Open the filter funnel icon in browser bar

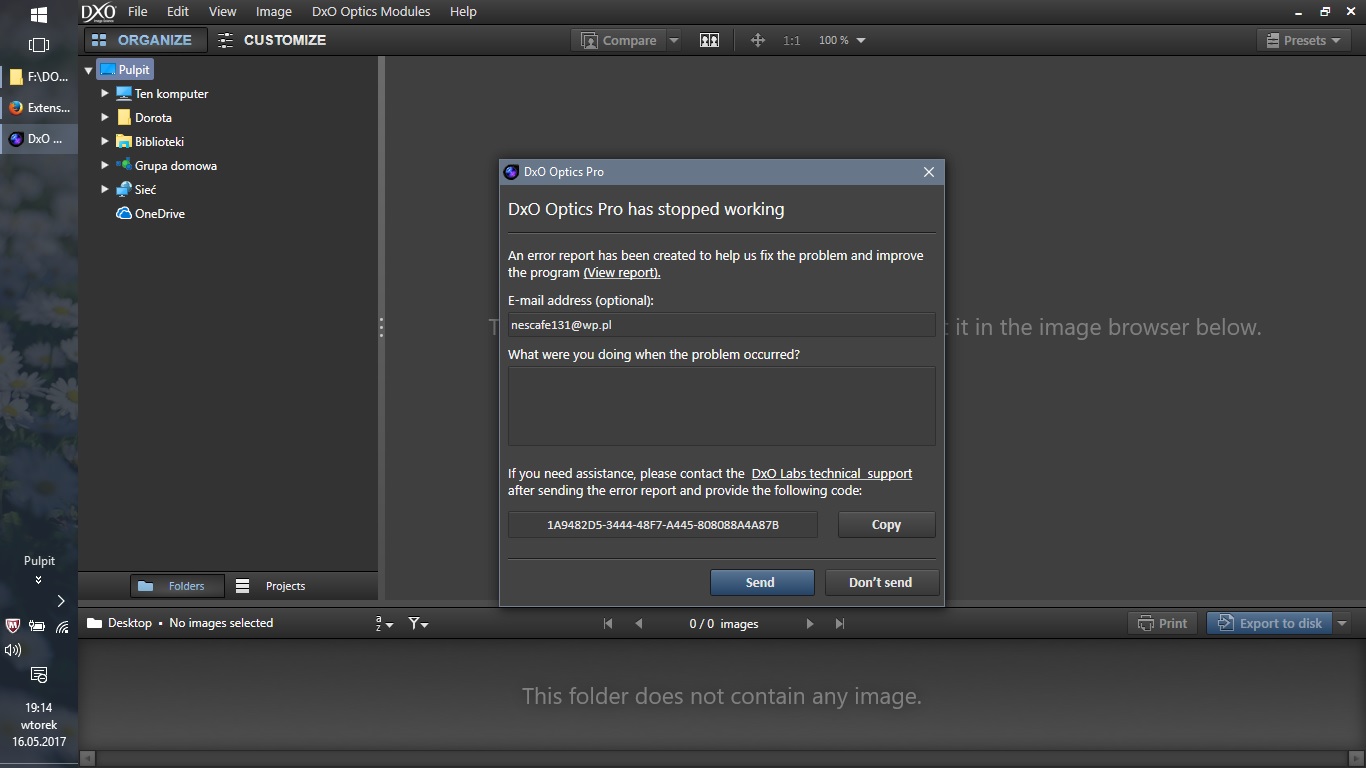tap(418, 624)
